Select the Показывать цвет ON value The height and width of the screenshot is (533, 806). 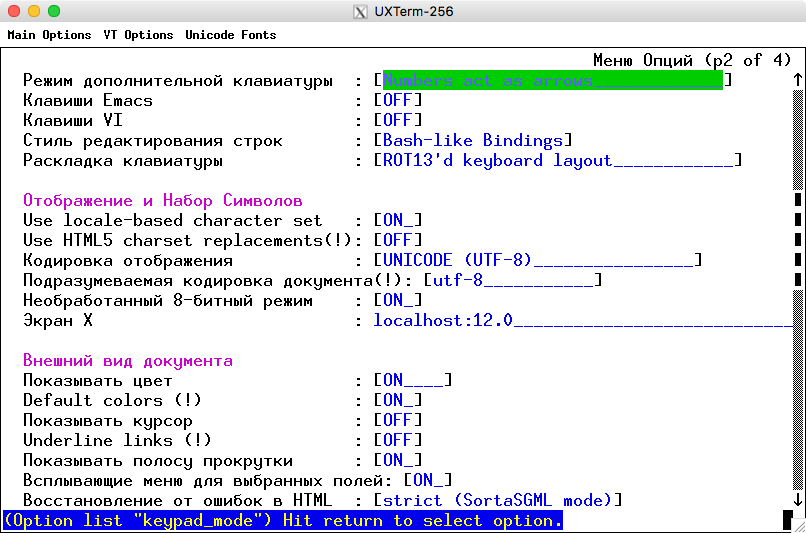[413, 380]
